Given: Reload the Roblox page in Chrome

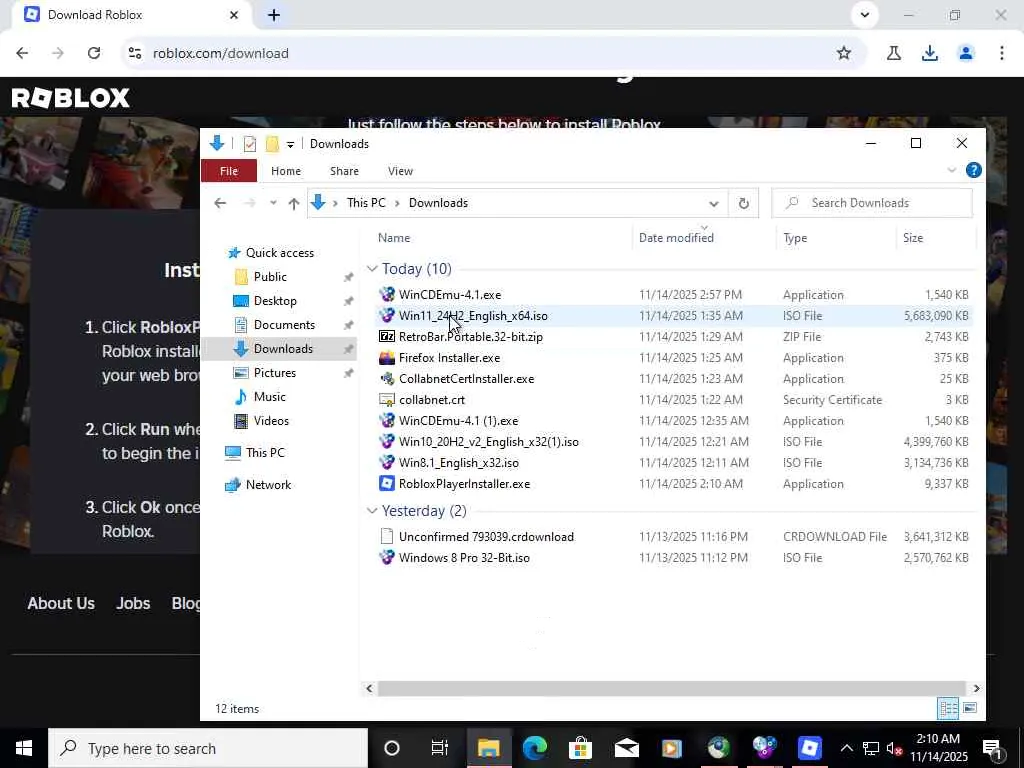Looking at the screenshot, I should [x=94, y=53].
